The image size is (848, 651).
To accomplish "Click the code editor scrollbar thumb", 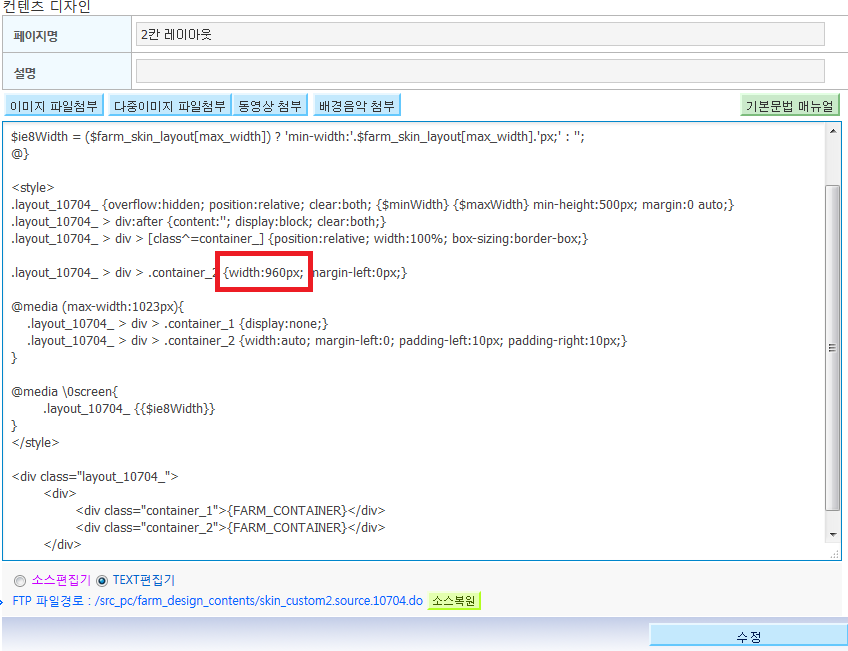I will [x=833, y=347].
